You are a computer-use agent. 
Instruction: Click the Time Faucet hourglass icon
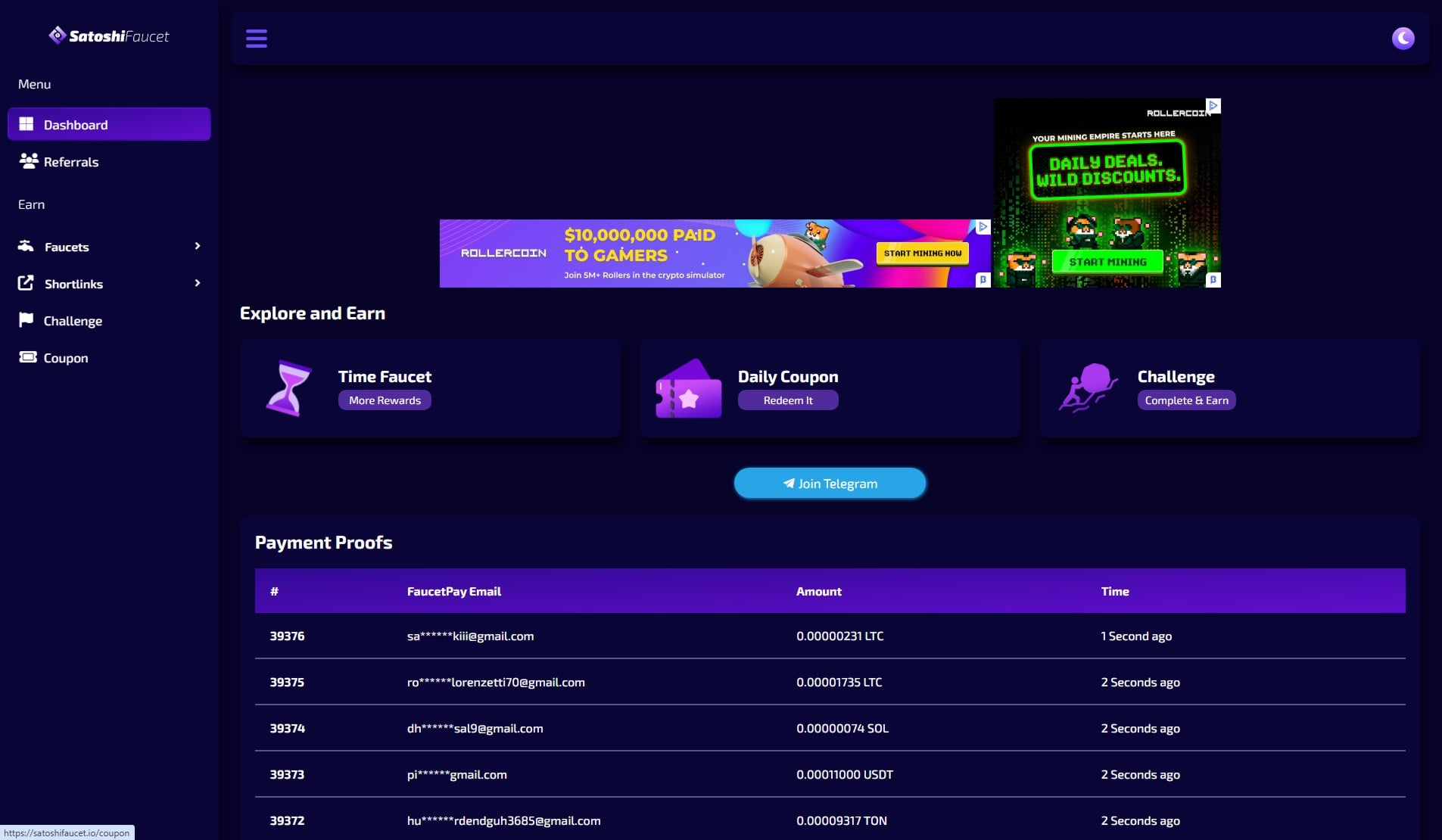tap(288, 387)
